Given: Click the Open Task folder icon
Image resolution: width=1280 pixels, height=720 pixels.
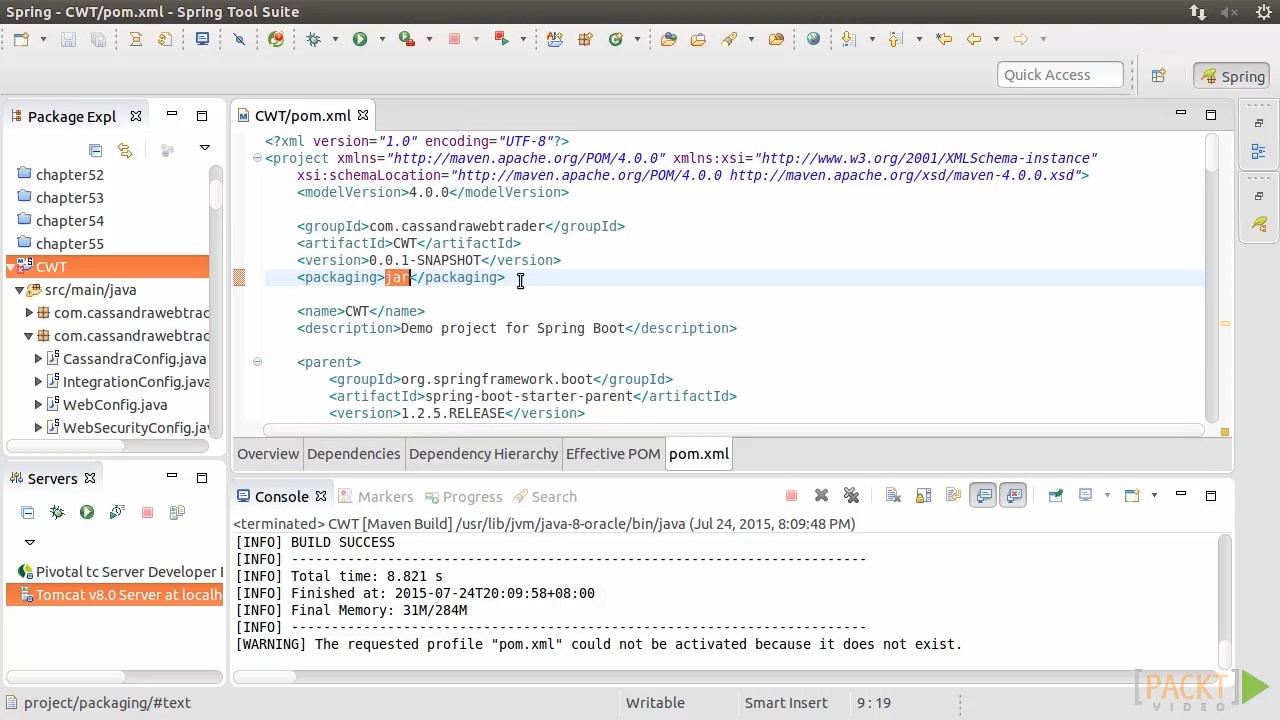Looking at the screenshot, I should click(699, 39).
